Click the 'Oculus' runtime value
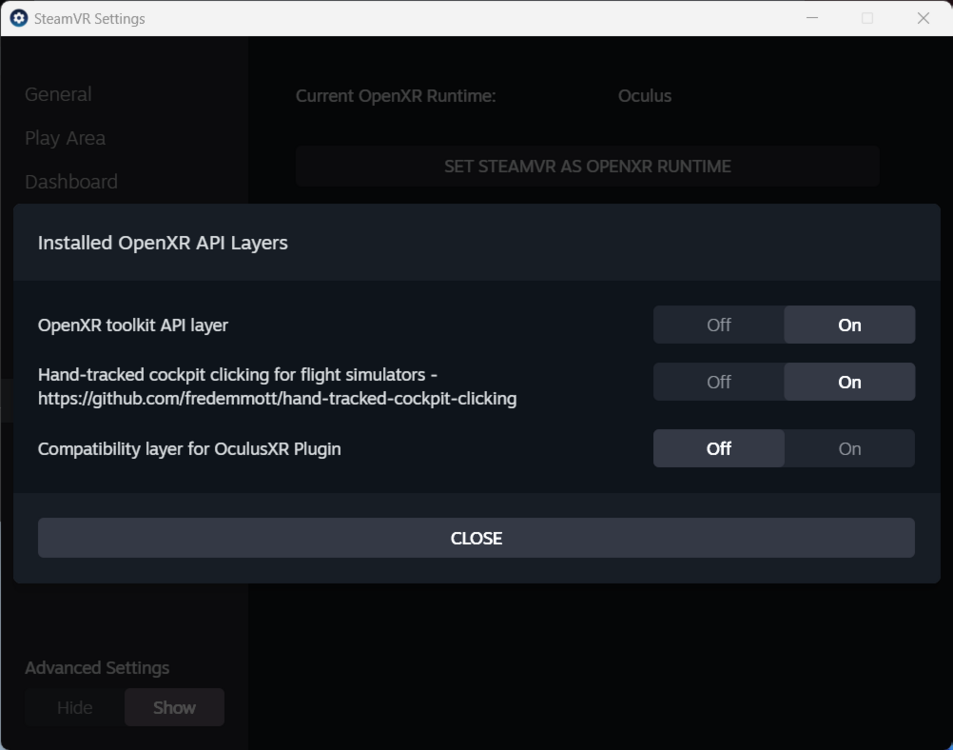The image size is (953, 750). [645, 96]
